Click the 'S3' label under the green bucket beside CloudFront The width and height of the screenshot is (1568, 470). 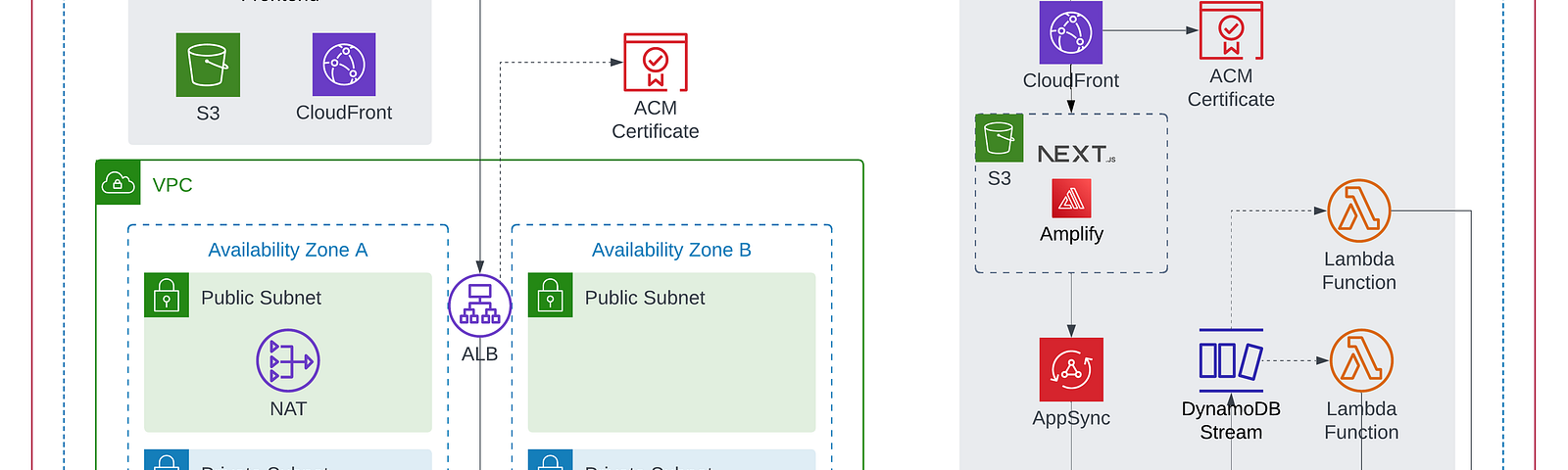tap(208, 113)
